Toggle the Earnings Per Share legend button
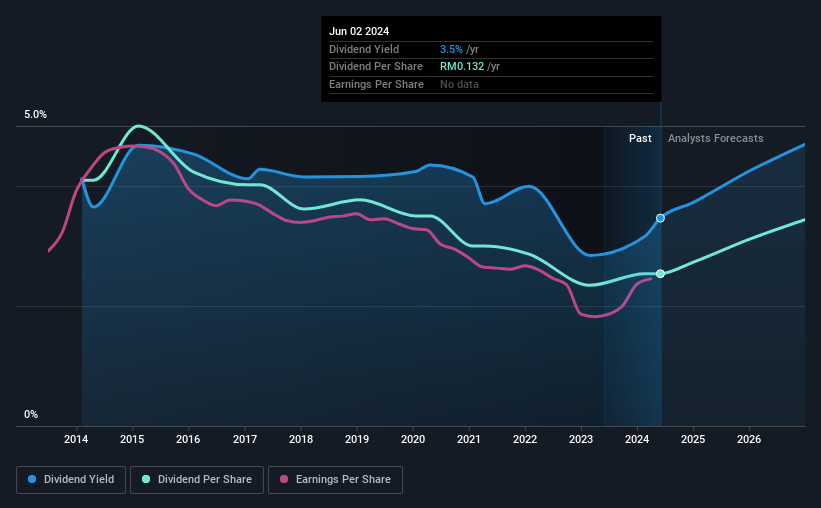 335,480
